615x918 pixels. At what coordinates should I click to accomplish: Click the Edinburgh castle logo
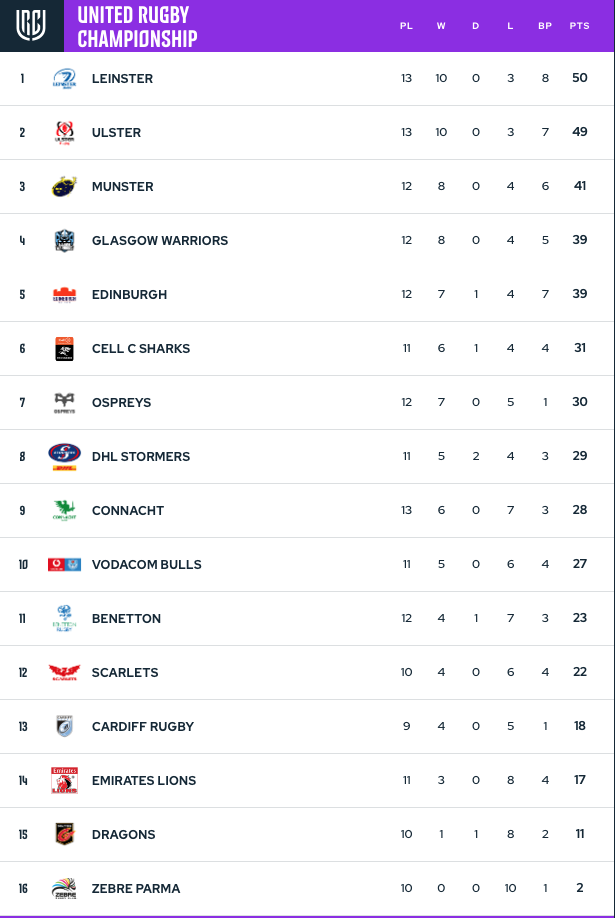[x=64, y=294]
